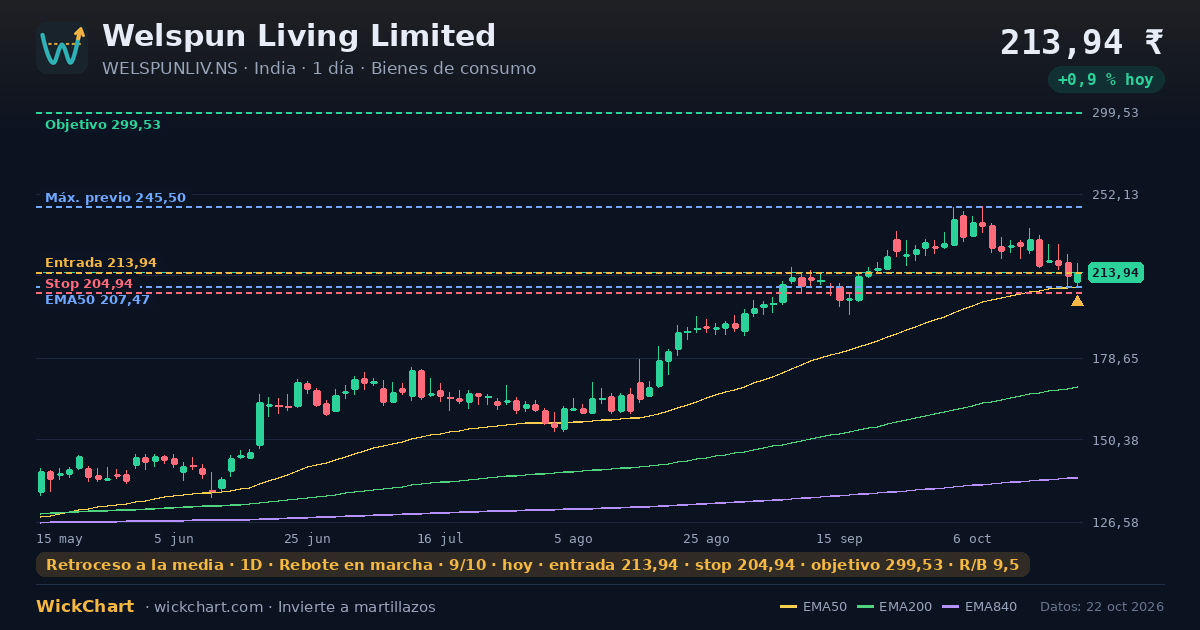
Task: Click the 15 sep date label
Action: pyautogui.click(x=839, y=538)
